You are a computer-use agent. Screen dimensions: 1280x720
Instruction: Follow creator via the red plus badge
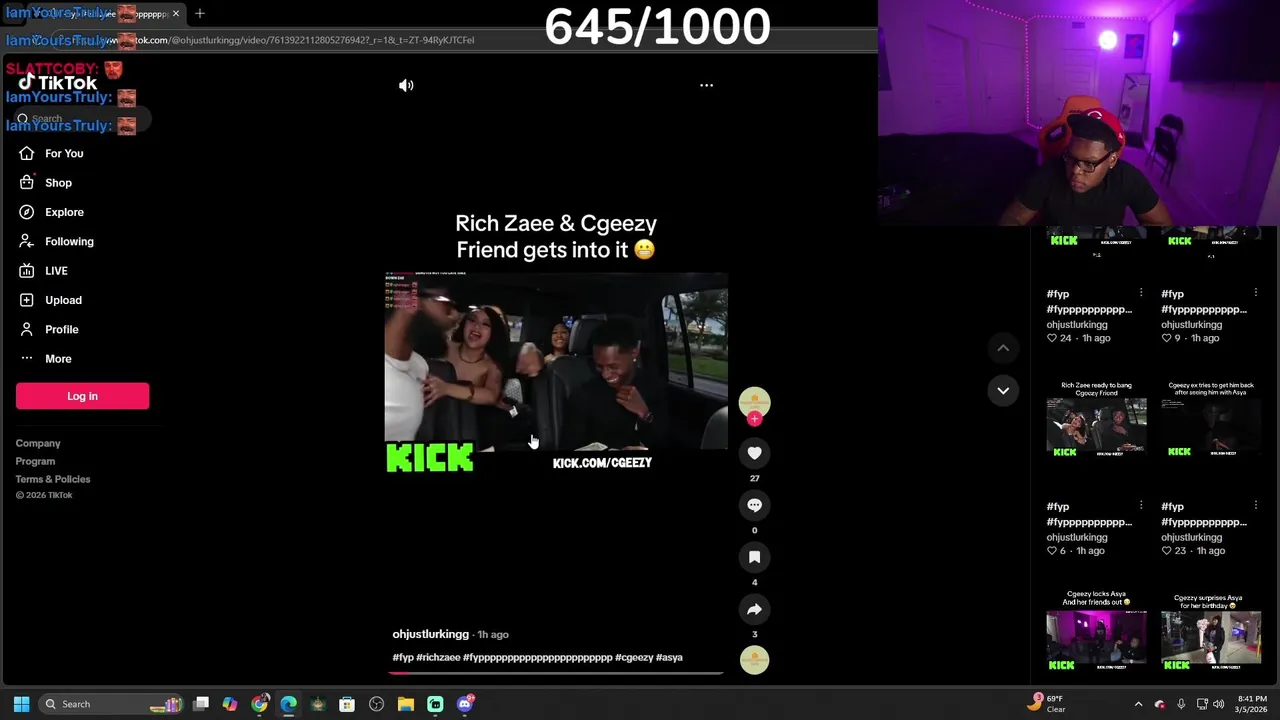tap(754, 419)
